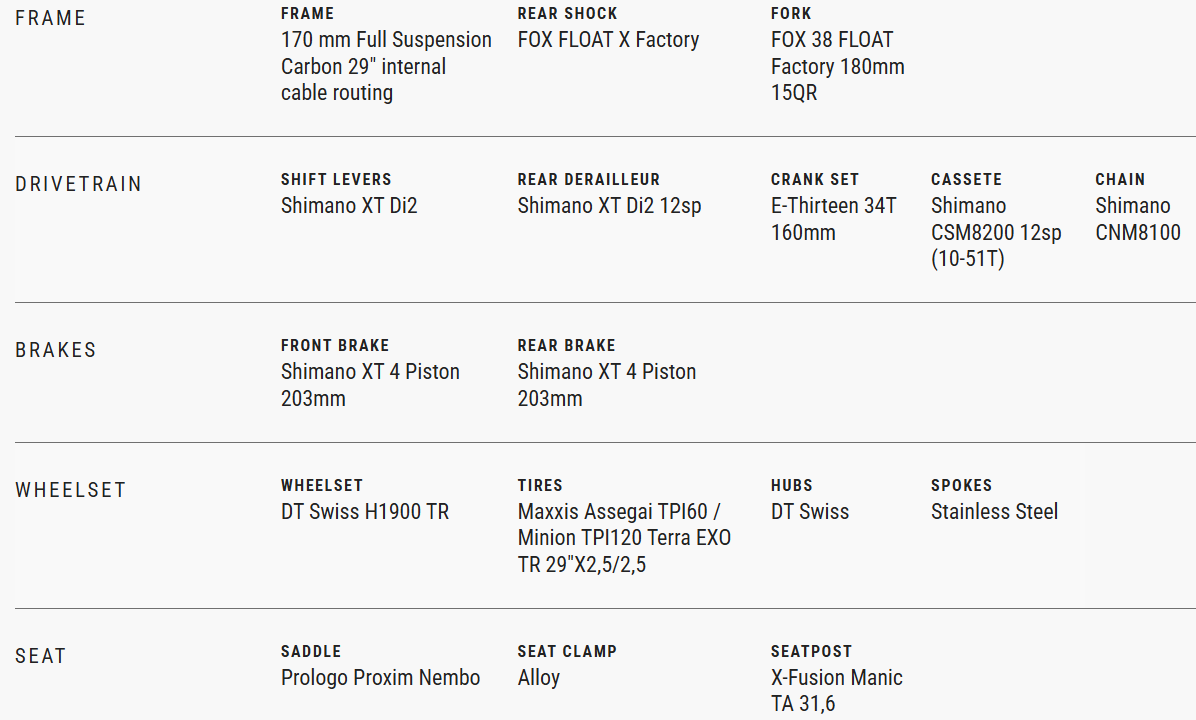This screenshot has height=720, width=1196.
Task: Click the FRONT BRAKE spec label
Action: tap(335, 346)
